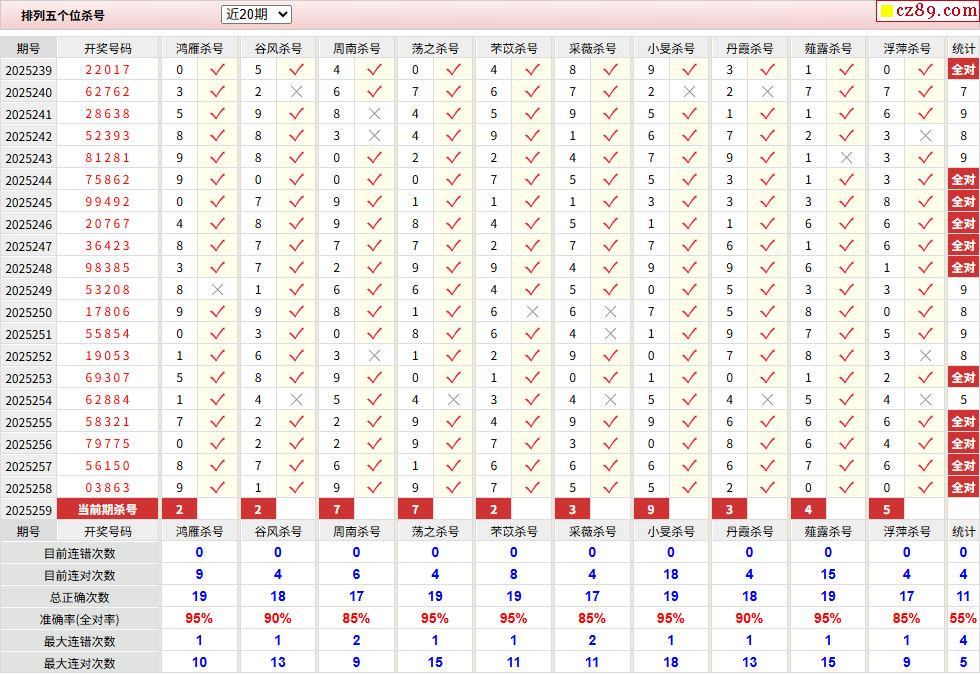Click the 采薇杀号 header in the top row
Viewport: 980px width, 674px height.
point(592,48)
